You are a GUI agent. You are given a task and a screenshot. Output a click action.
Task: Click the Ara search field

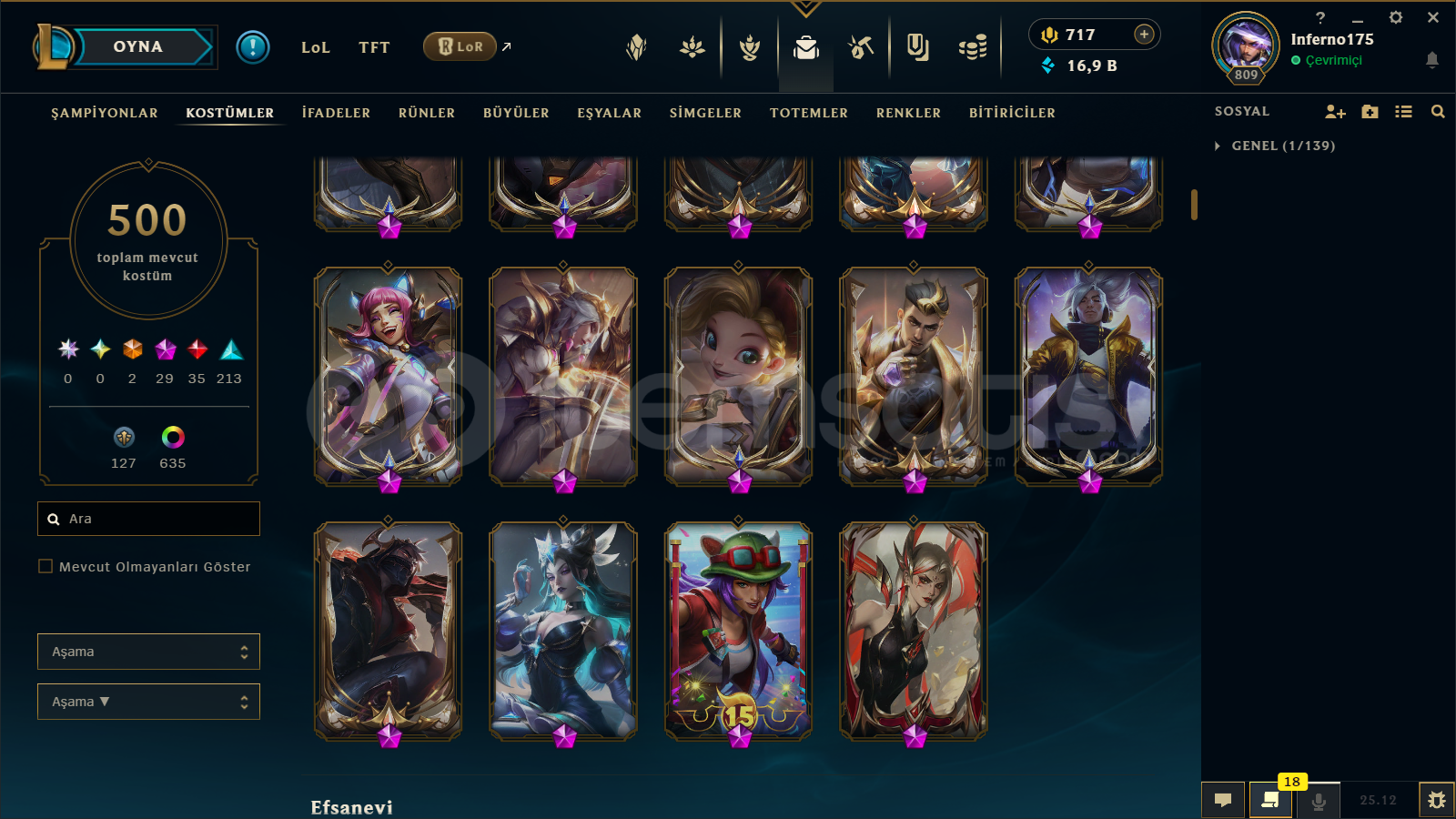[x=148, y=519]
